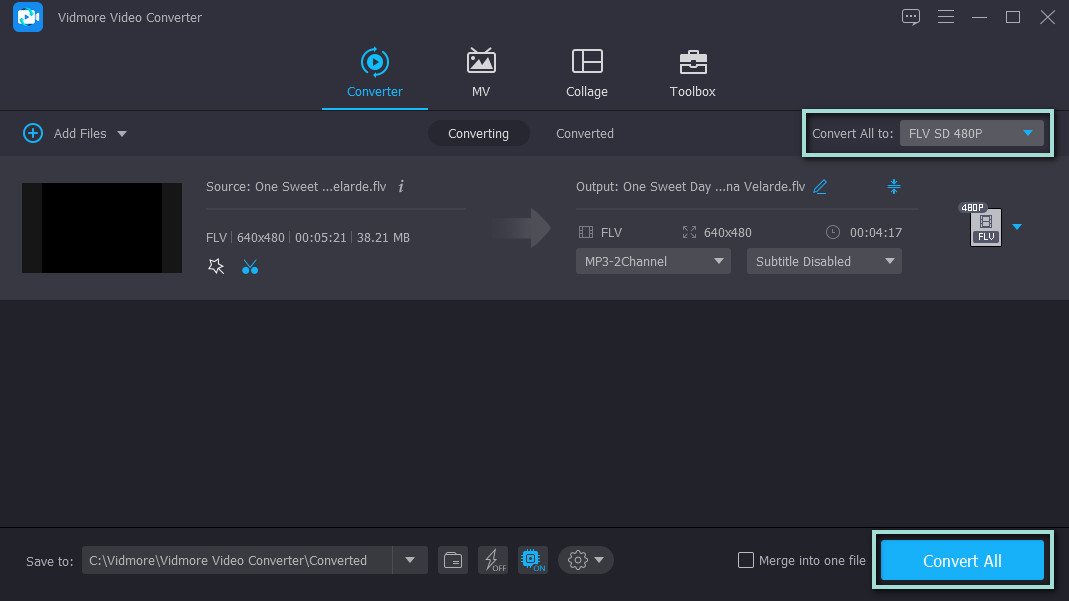
Task: Click the source file info icon
Action: [x=401, y=186]
